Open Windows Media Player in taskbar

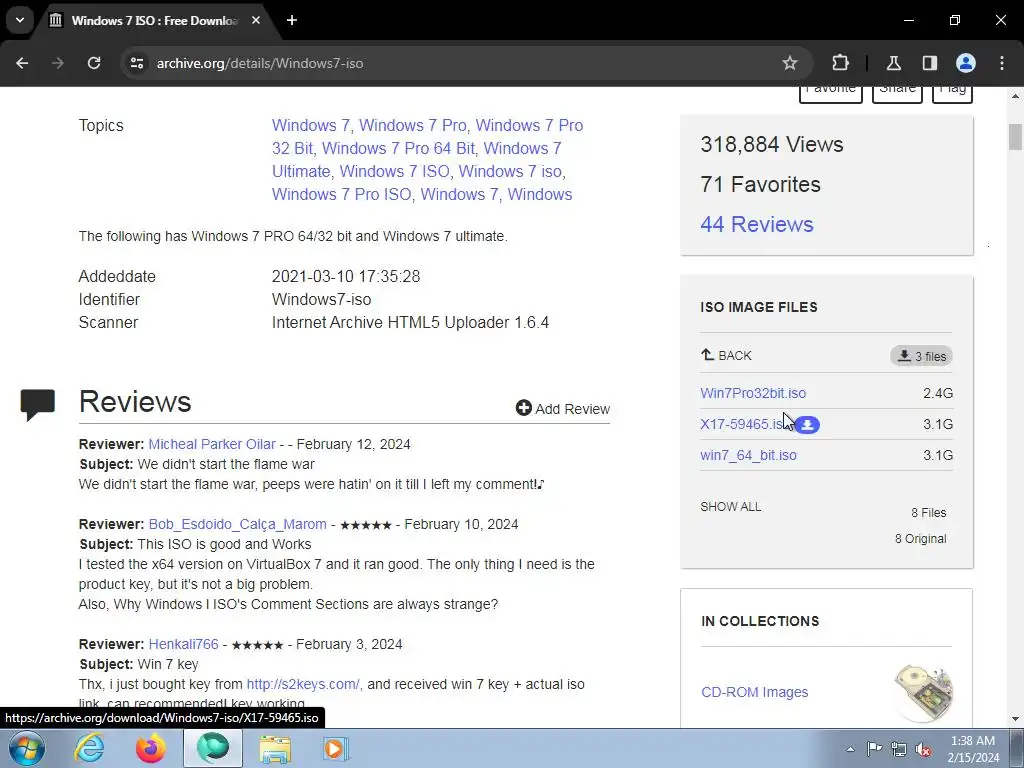tap(336, 748)
